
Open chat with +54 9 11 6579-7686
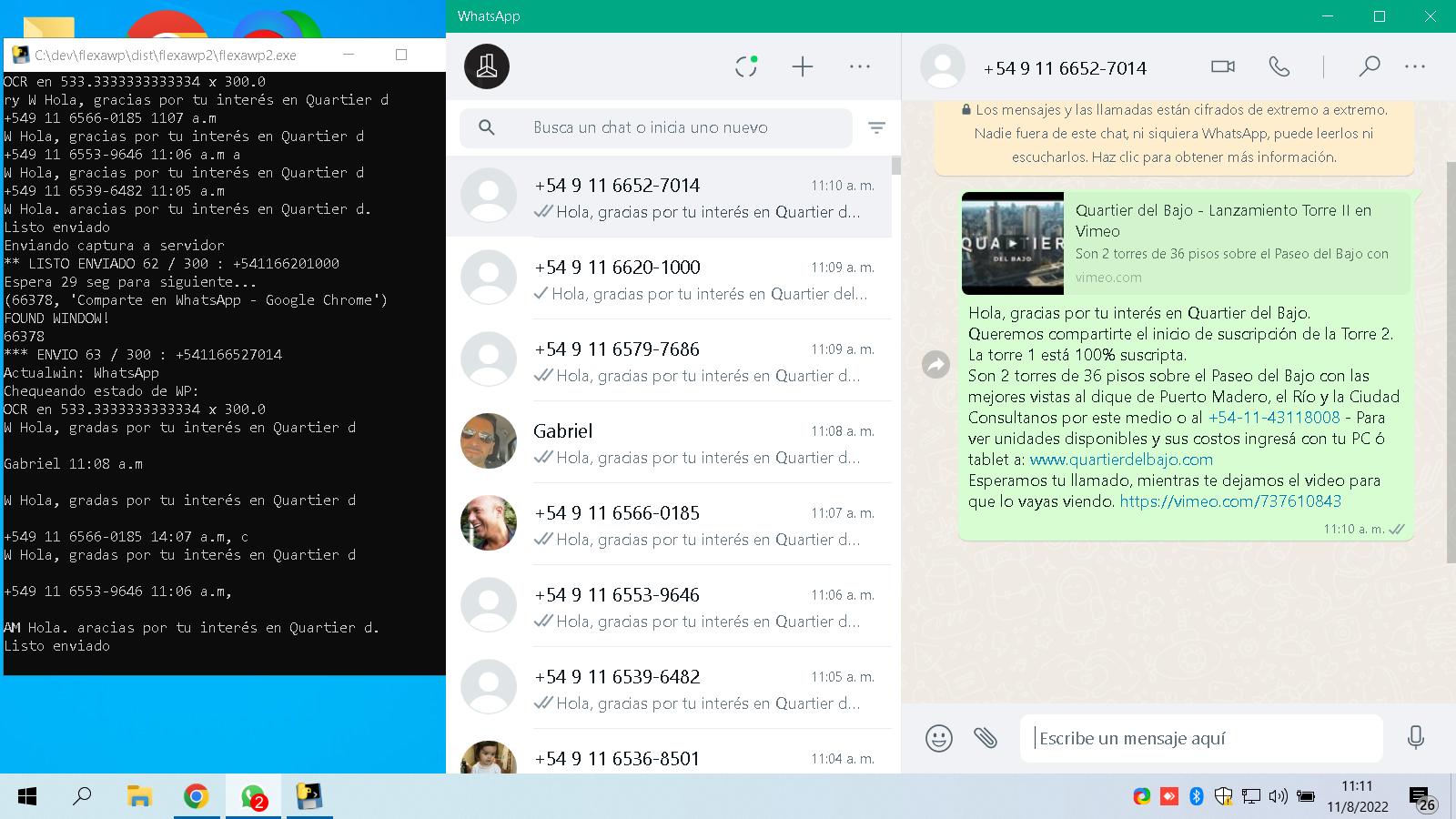669,361
